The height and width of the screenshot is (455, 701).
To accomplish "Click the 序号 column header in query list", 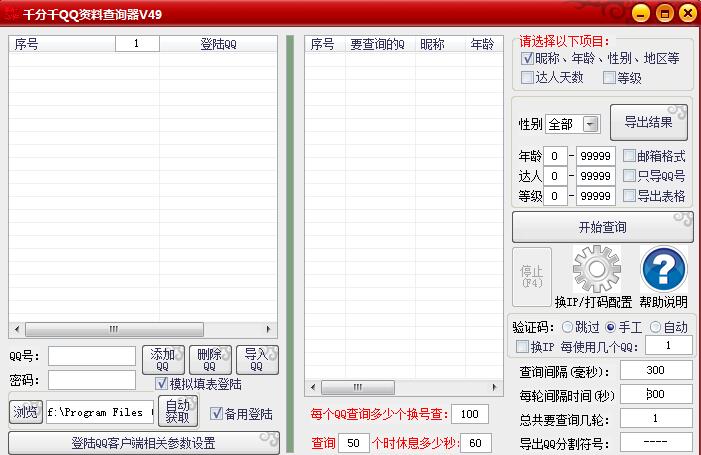I will [x=325, y=44].
